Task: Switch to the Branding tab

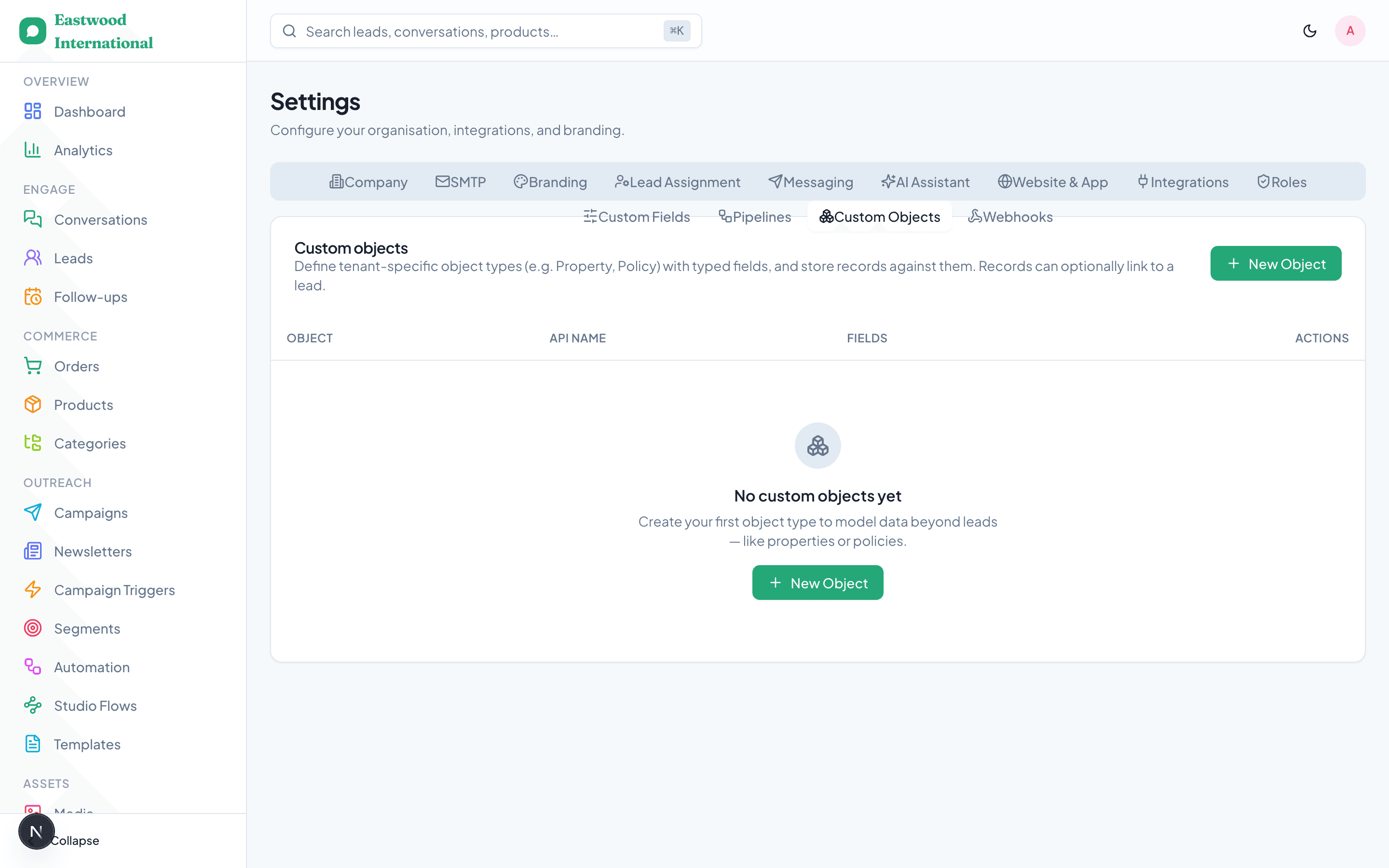Action: (x=550, y=182)
